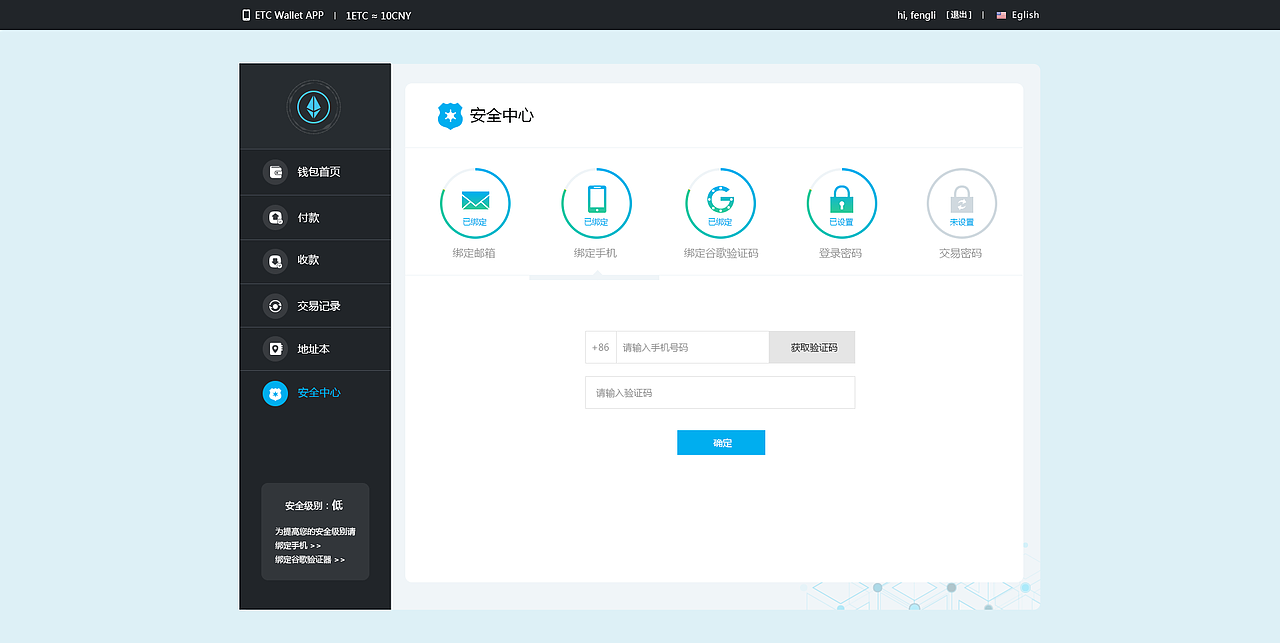Click the hi, fengli greeting
Screen dimensions: 1280x643
(916, 15)
